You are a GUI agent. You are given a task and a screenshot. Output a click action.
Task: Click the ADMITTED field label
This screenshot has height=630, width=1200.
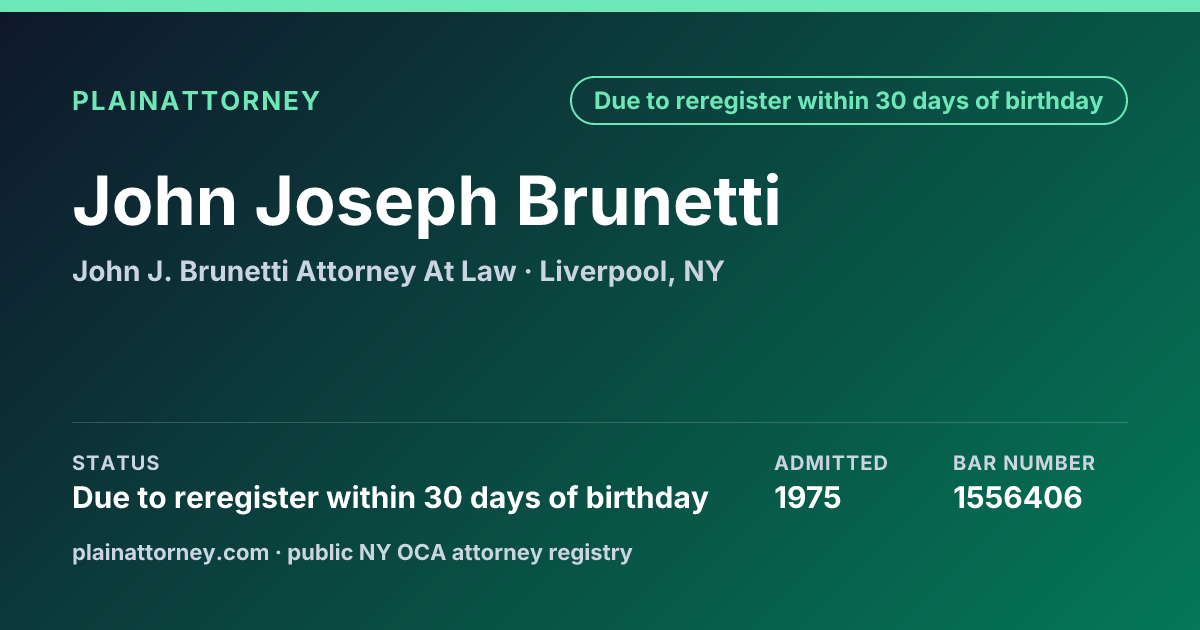click(x=831, y=463)
